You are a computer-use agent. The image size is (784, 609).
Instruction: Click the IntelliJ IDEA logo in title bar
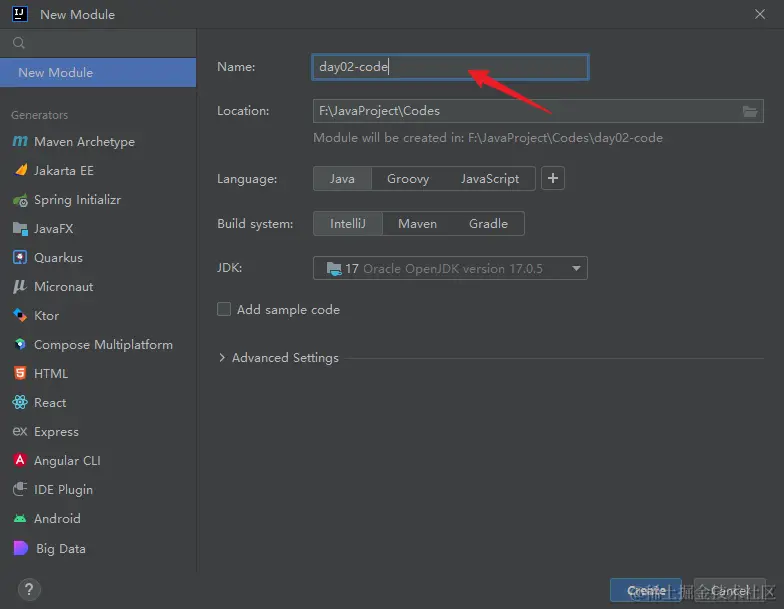20,14
